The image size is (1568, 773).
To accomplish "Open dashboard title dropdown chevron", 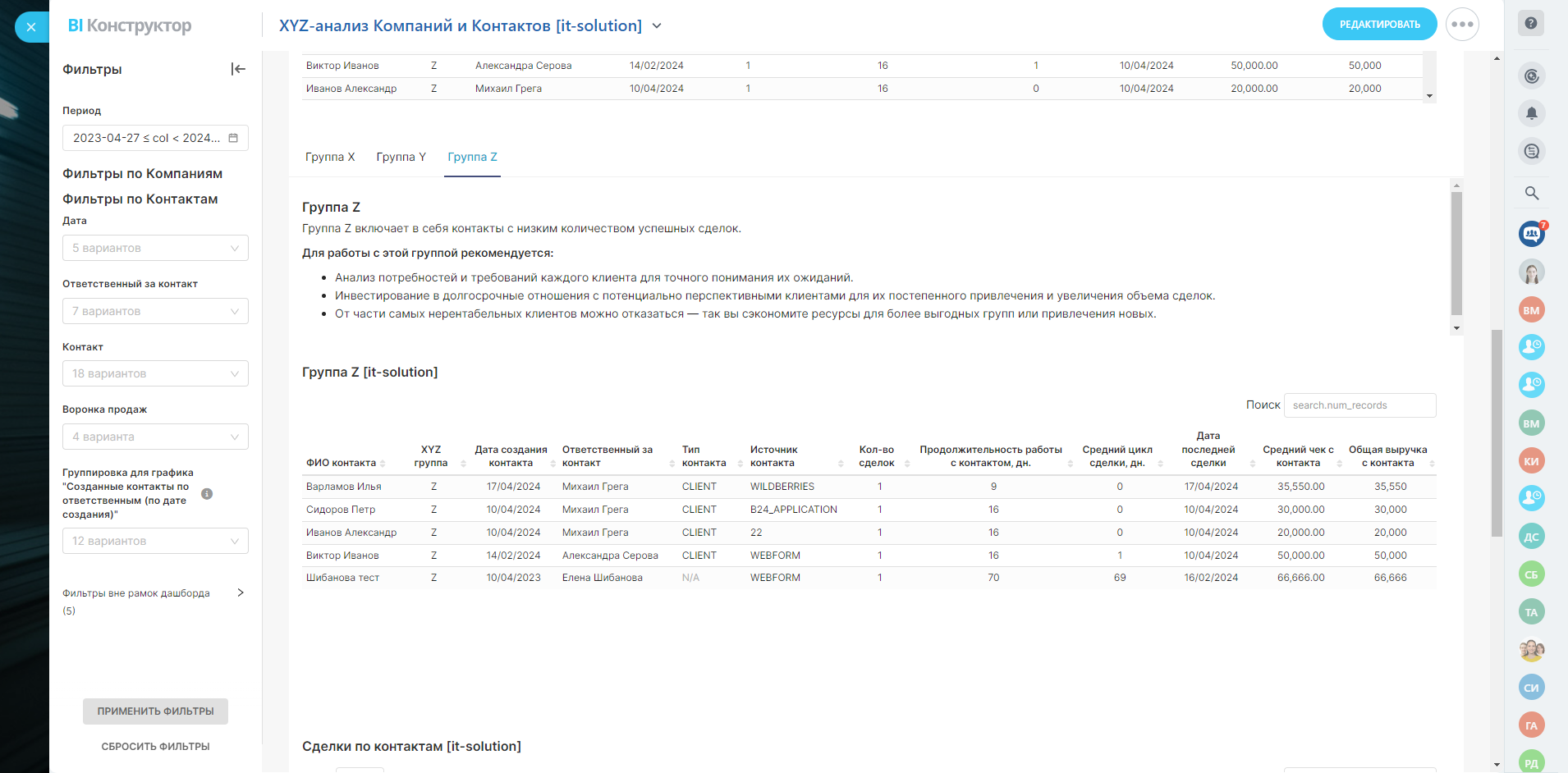I will pyautogui.click(x=657, y=26).
